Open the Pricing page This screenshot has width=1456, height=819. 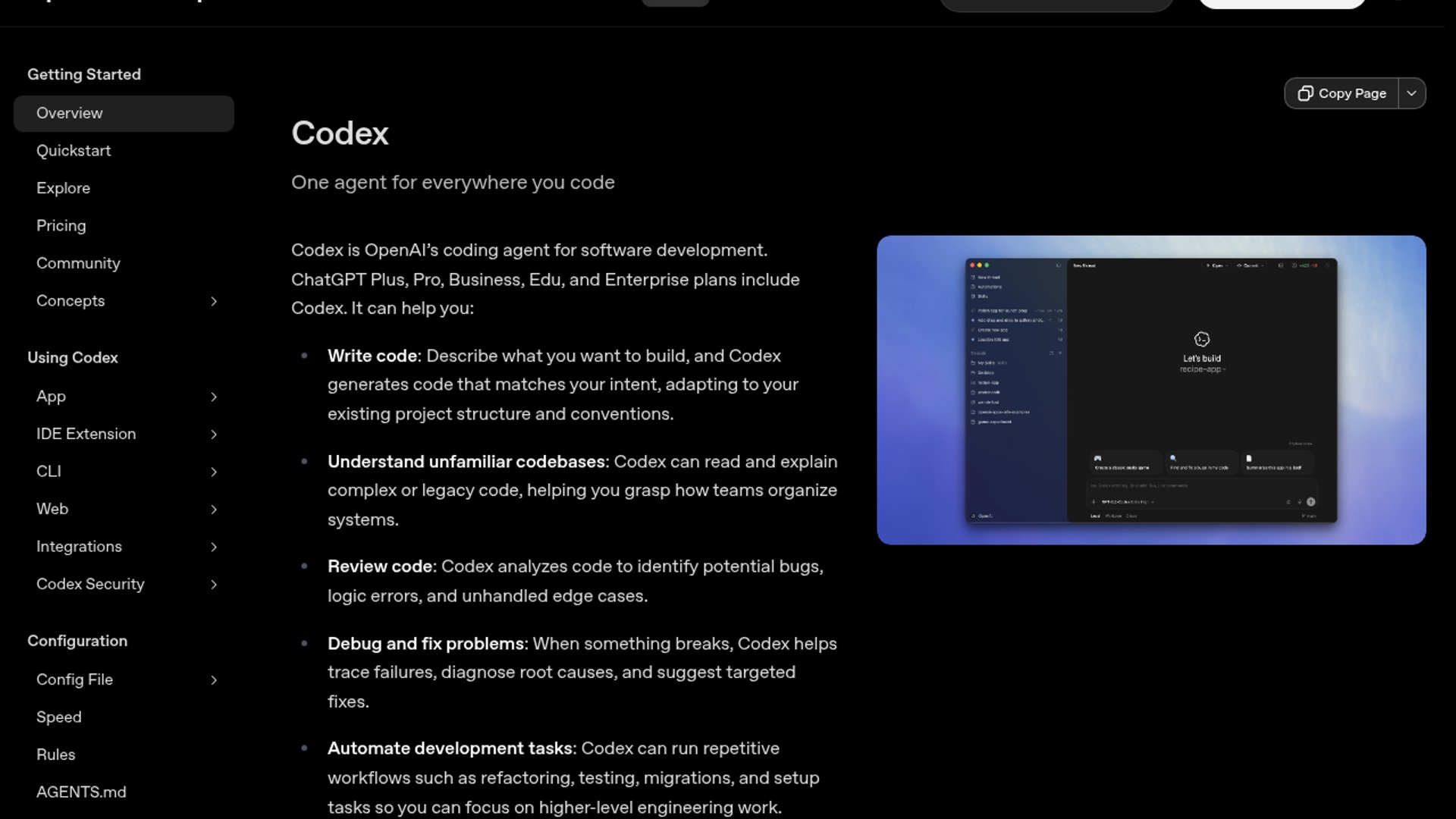point(61,226)
